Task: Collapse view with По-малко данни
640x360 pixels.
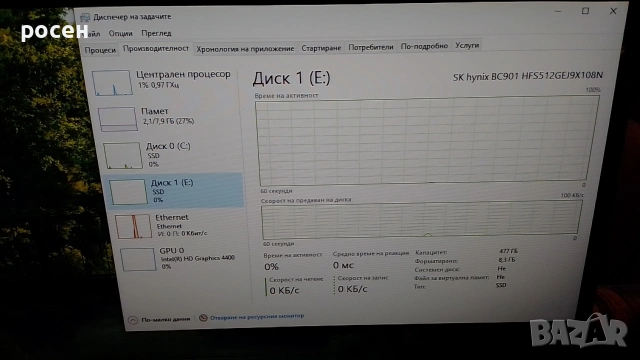Action: (x=165, y=319)
